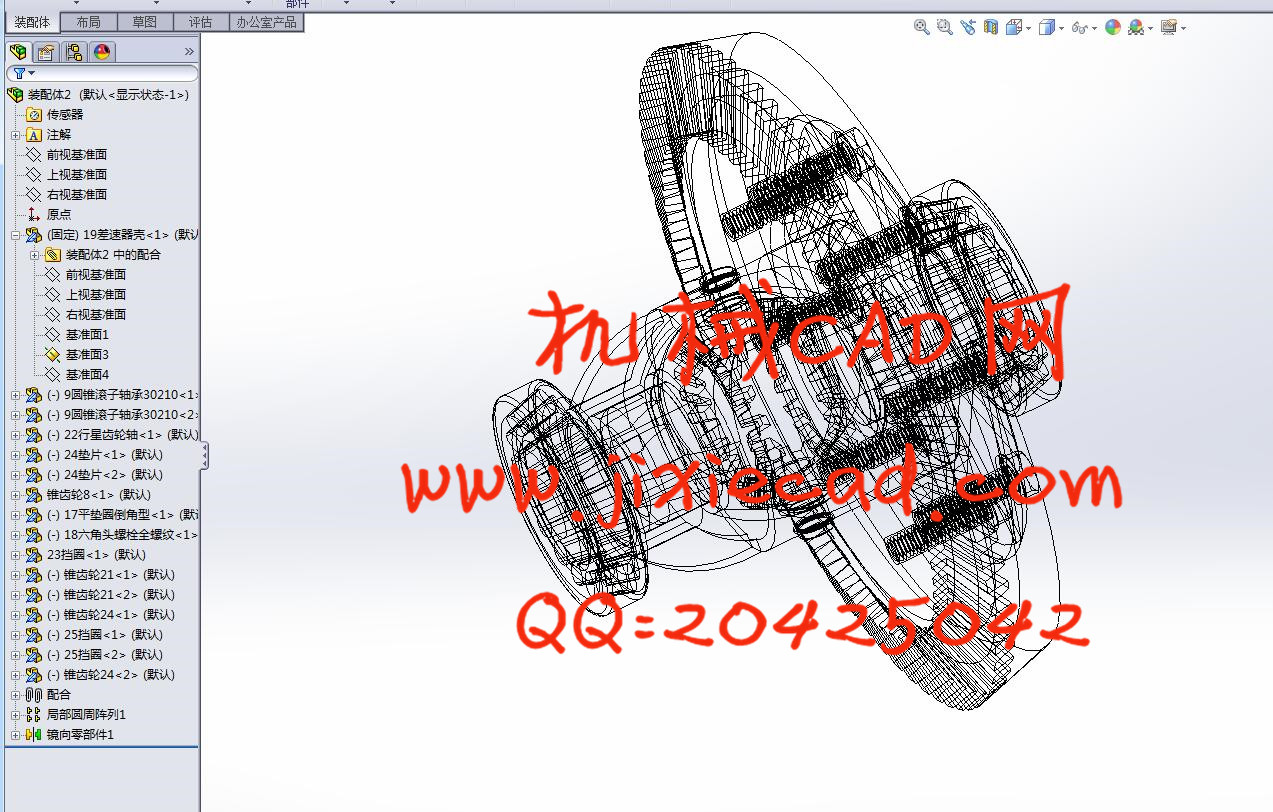This screenshot has height=812, width=1273.
Task: Switch to the 办公室产品 tab
Action: tap(266, 22)
